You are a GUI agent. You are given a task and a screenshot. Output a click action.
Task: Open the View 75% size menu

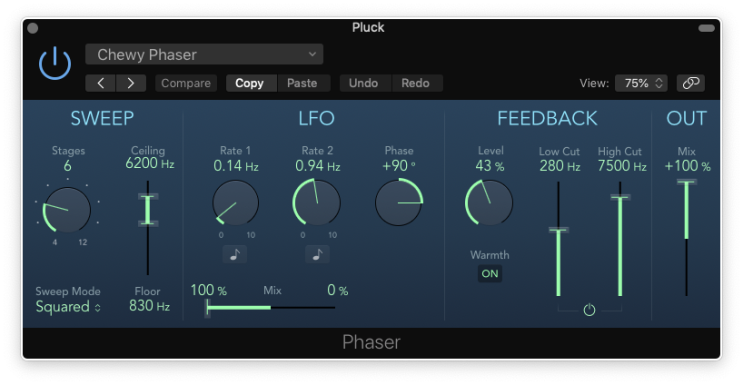coord(641,83)
